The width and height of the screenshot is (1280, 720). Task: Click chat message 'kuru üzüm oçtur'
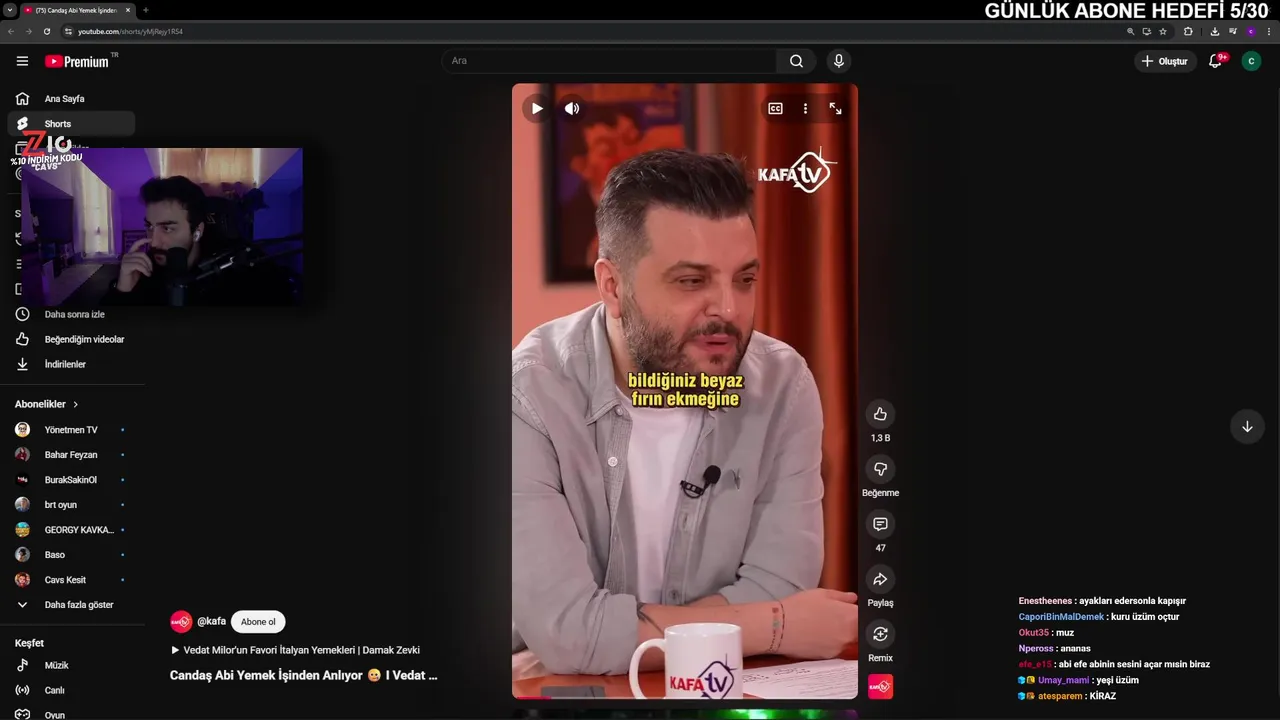1144,617
